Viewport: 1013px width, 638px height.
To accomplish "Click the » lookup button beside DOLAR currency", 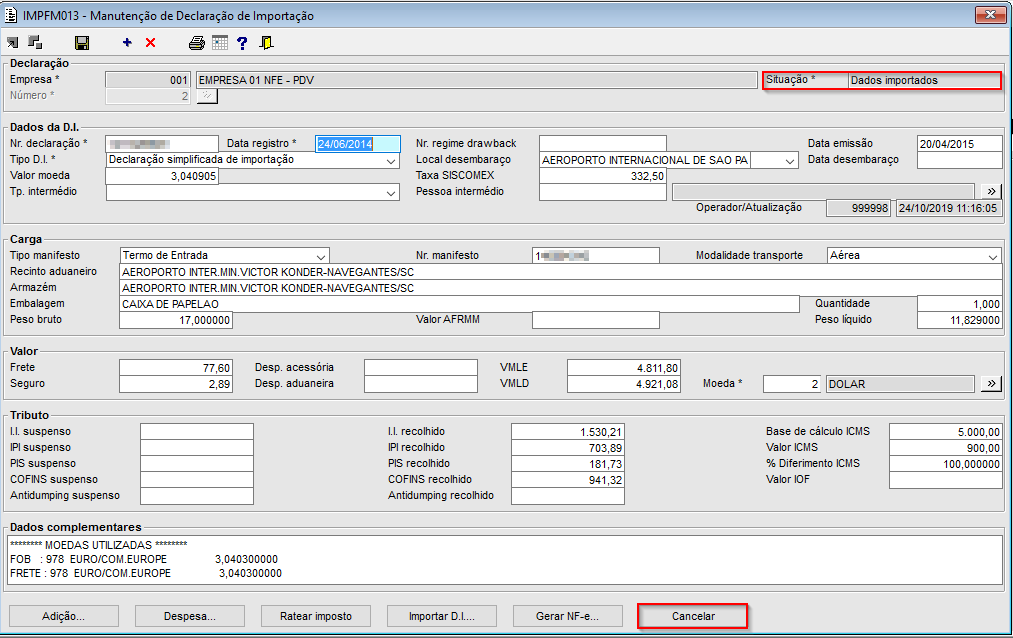I will pos(991,384).
